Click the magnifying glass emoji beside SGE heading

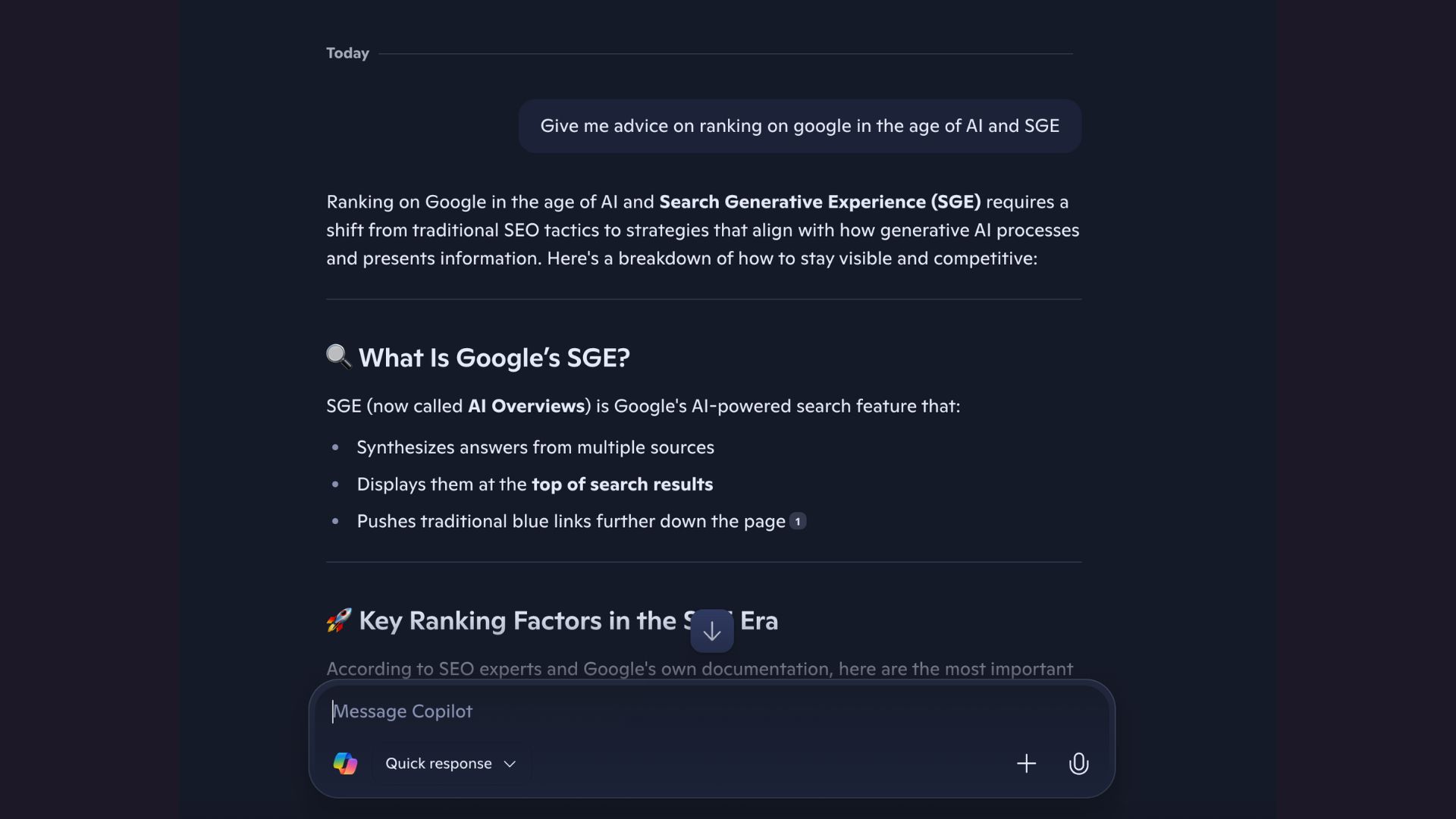click(x=338, y=356)
